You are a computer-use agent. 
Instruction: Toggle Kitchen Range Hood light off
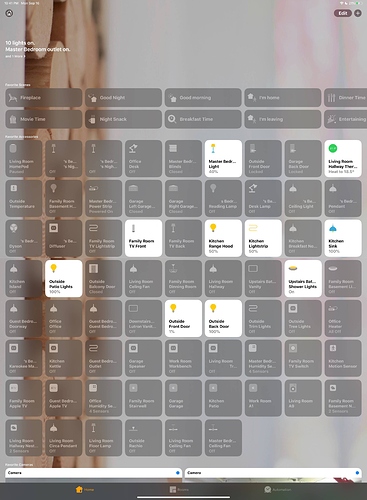pyautogui.click(x=223, y=238)
